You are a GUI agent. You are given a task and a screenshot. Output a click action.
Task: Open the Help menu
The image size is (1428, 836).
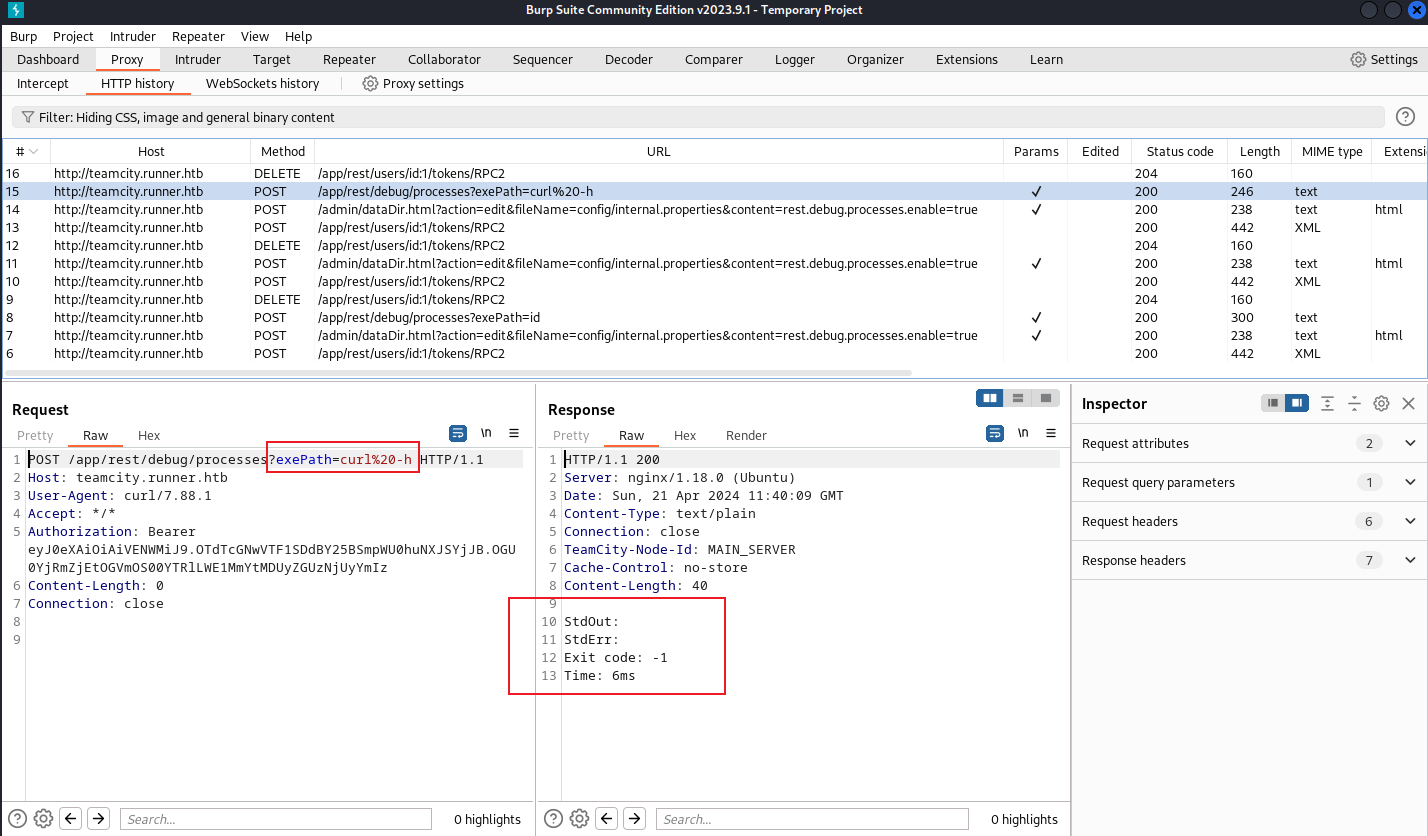pyautogui.click(x=298, y=36)
